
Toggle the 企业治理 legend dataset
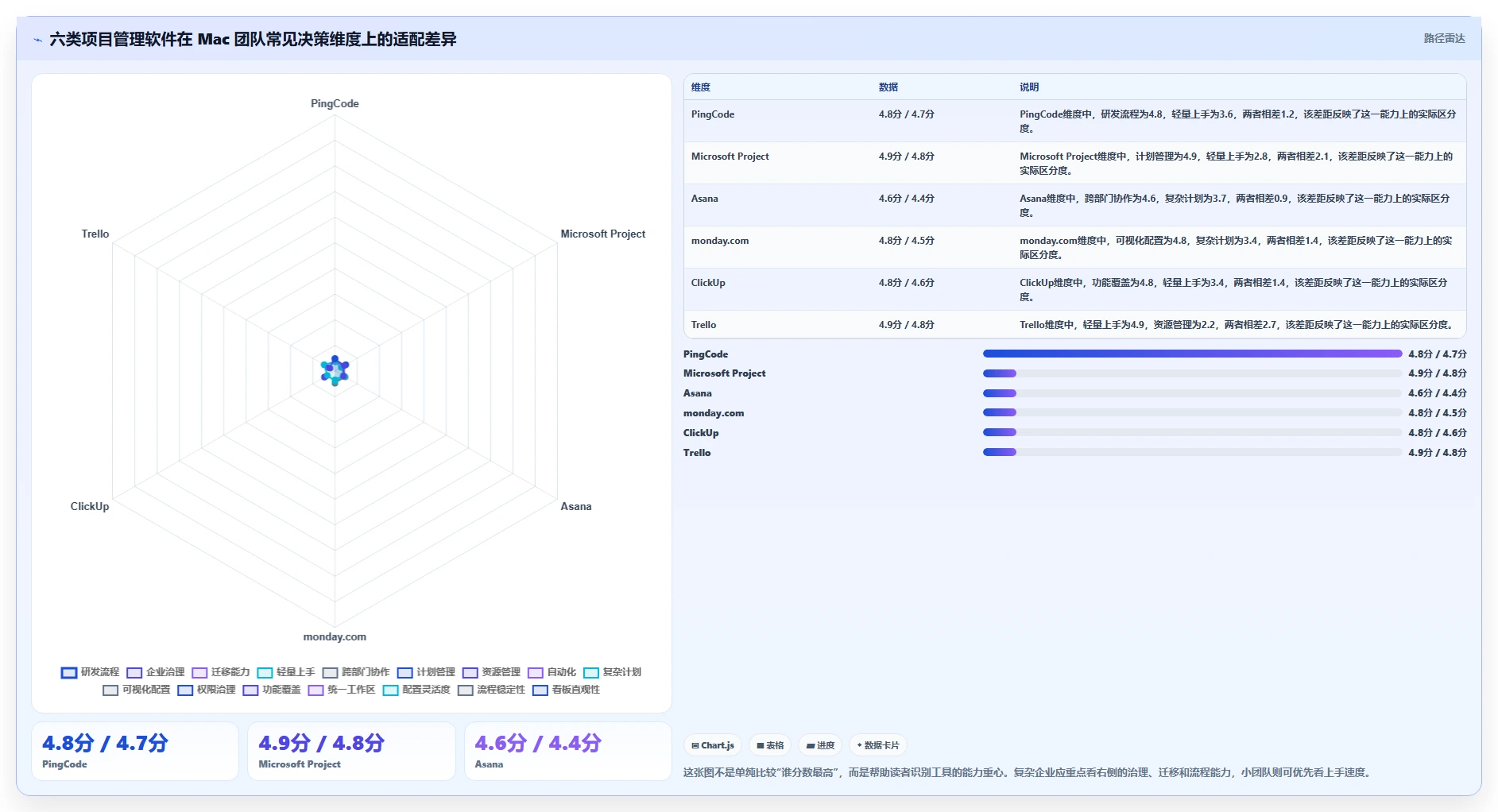click(155, 672)
